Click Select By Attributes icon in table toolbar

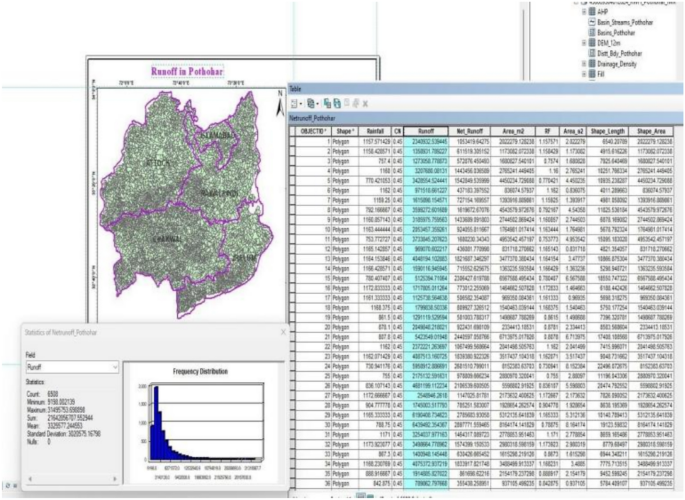coord(325,103)
